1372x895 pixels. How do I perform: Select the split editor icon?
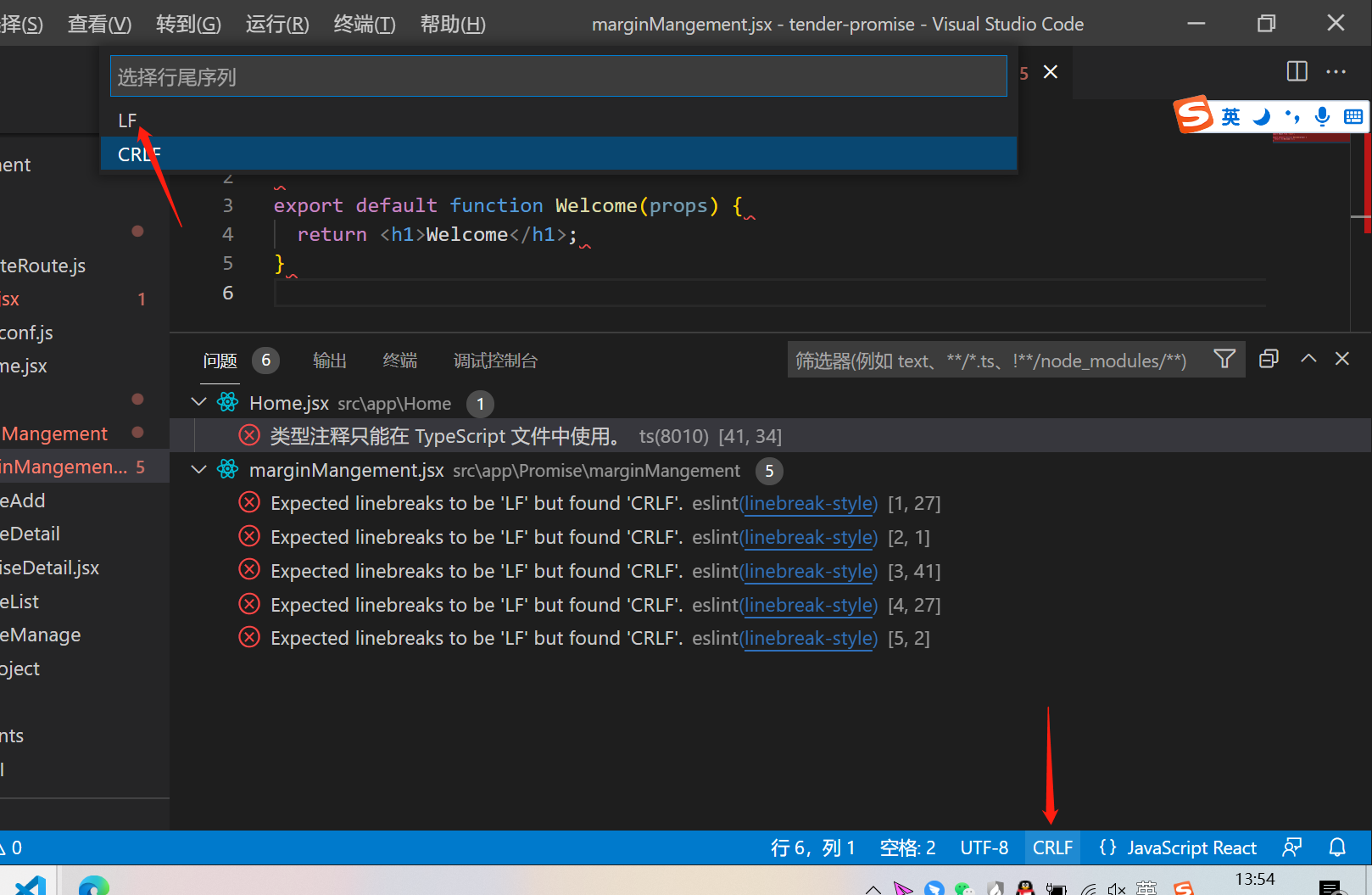[x=1297, y=71]
